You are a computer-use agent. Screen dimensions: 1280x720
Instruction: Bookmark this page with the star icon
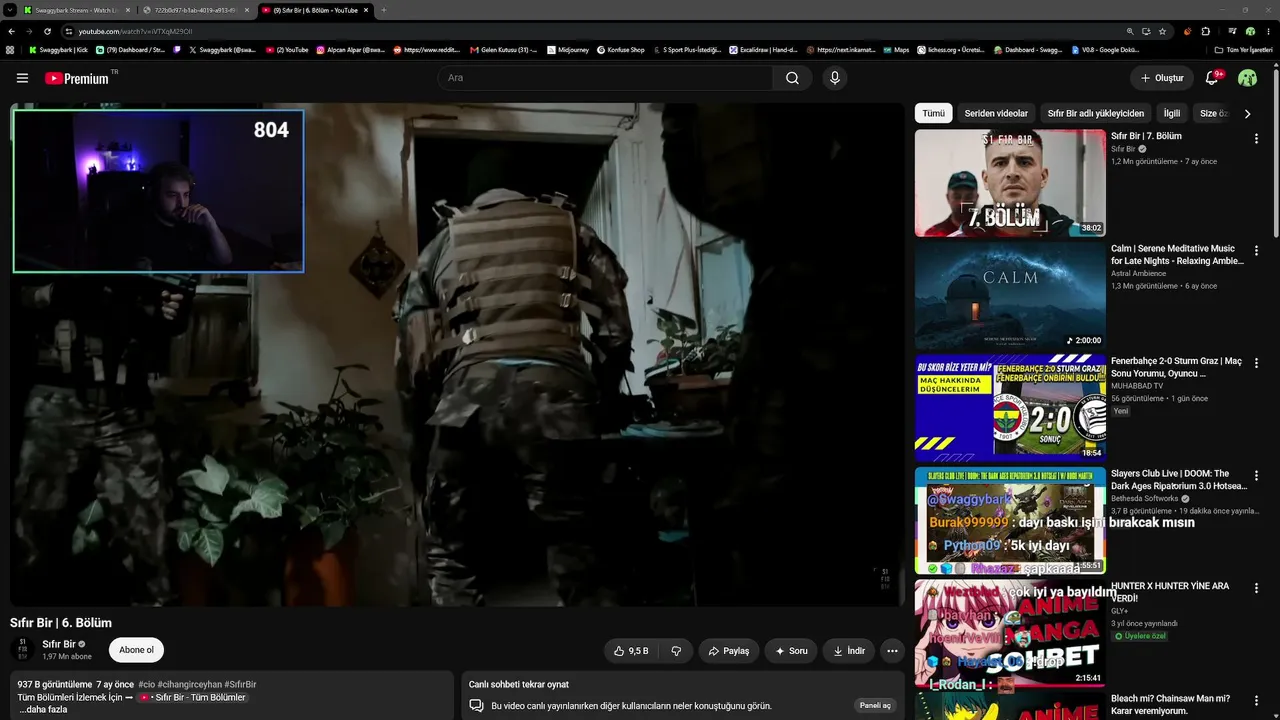click(1162, 31)
